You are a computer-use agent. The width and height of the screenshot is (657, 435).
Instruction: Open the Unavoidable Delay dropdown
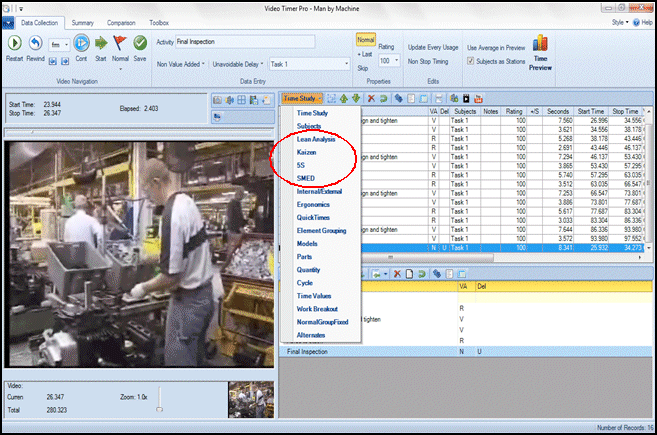238,64
